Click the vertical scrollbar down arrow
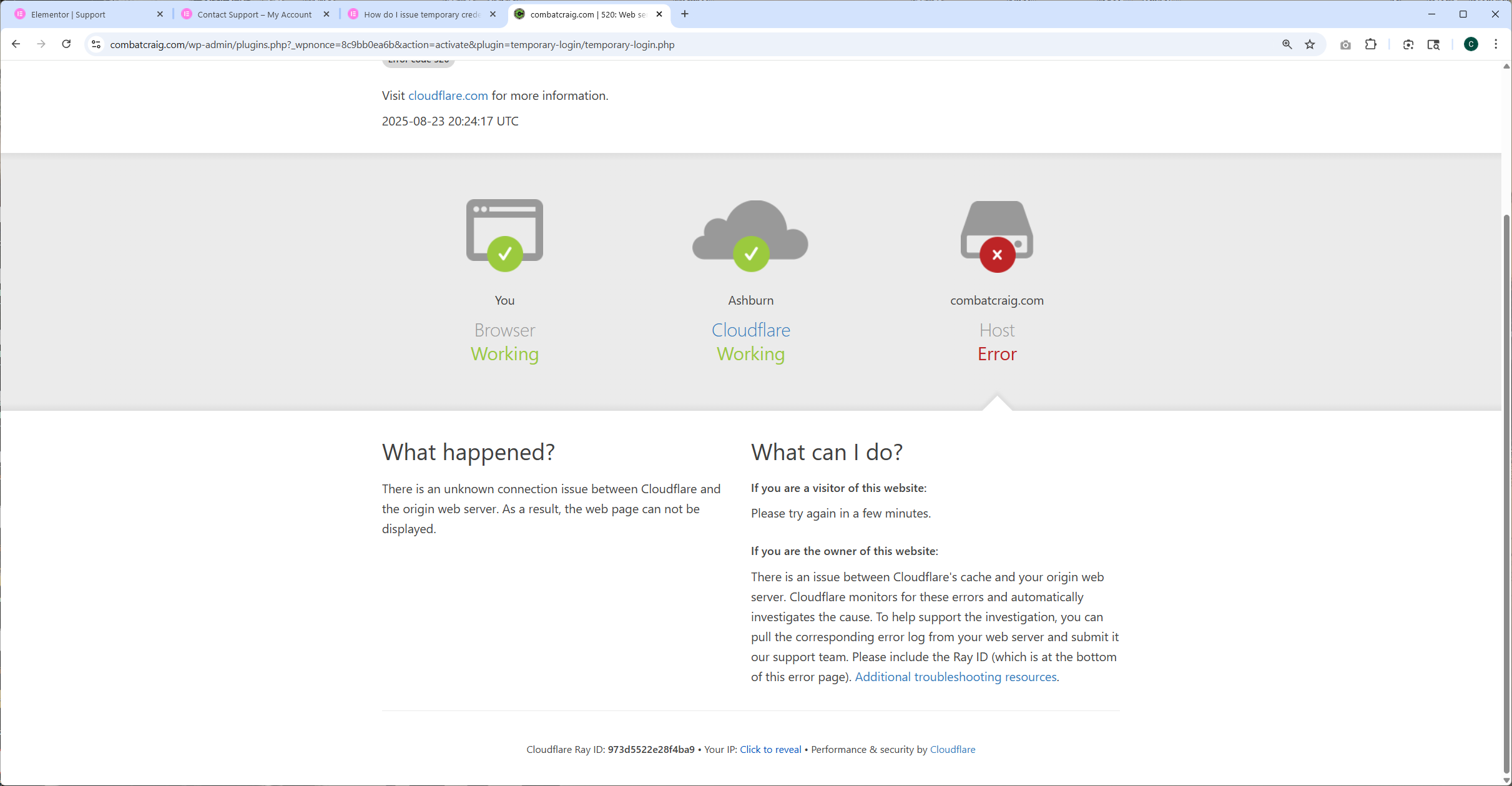This screenshot has height=786, width=1512. tap(1506, 780)
